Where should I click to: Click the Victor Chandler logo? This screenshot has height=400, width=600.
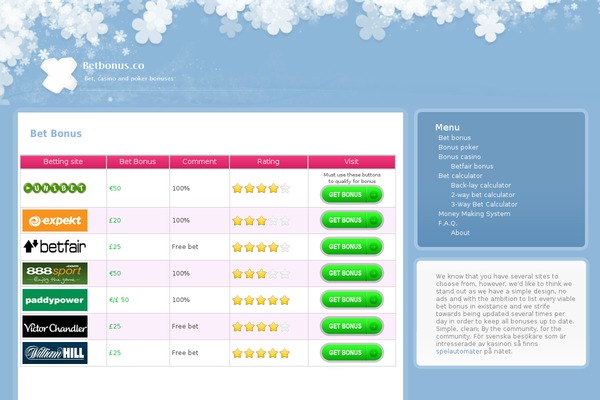tap(55, 327)
